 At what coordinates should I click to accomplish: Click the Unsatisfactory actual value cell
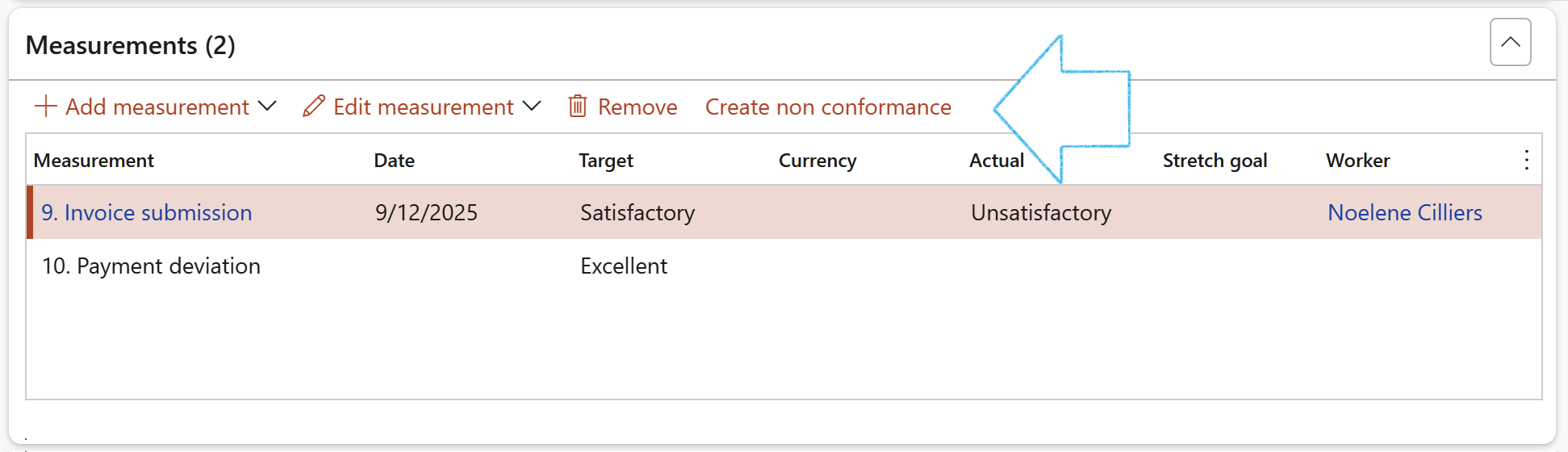[1040, 212]
